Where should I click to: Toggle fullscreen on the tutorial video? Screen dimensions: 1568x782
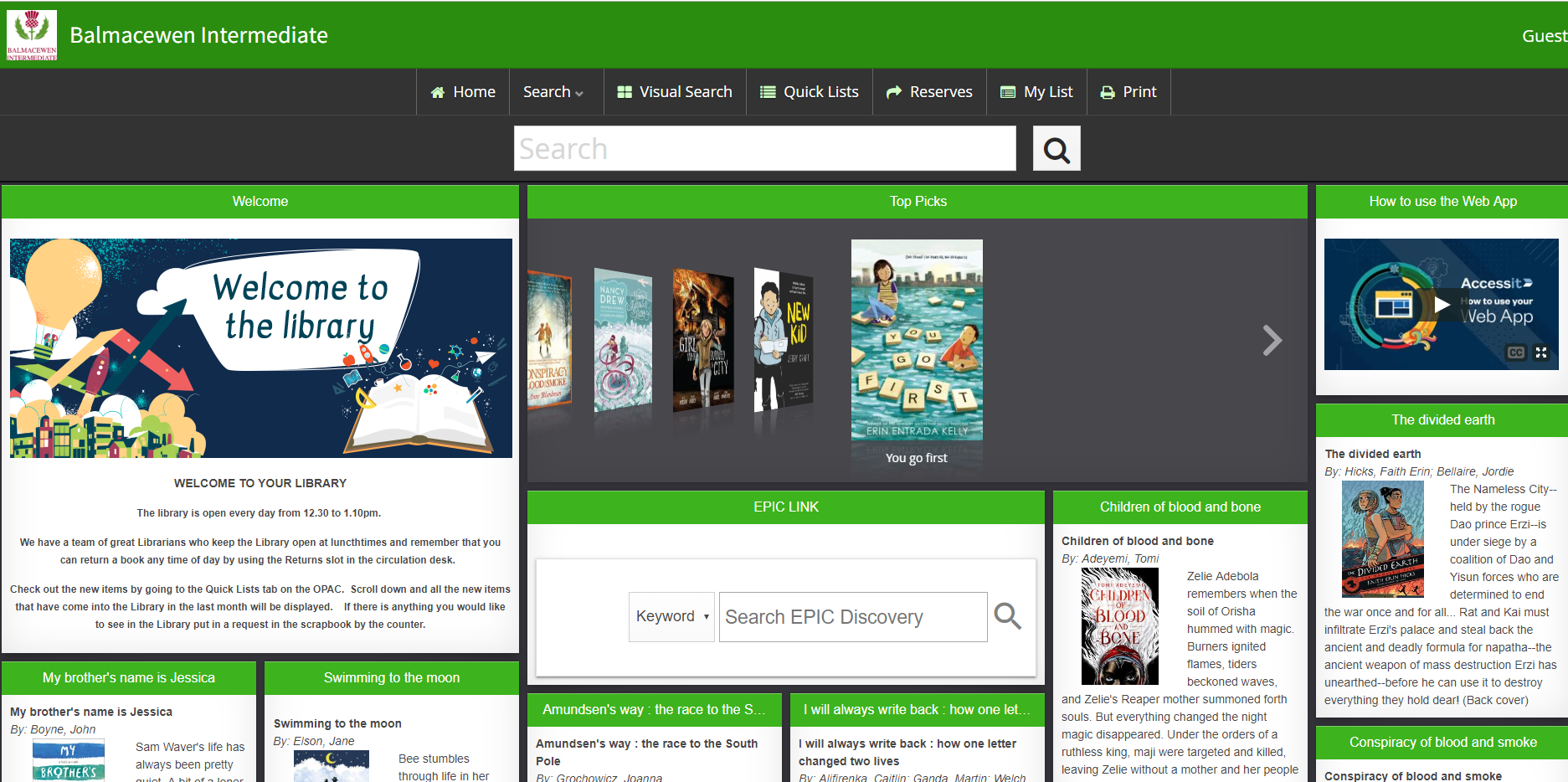1541,352
